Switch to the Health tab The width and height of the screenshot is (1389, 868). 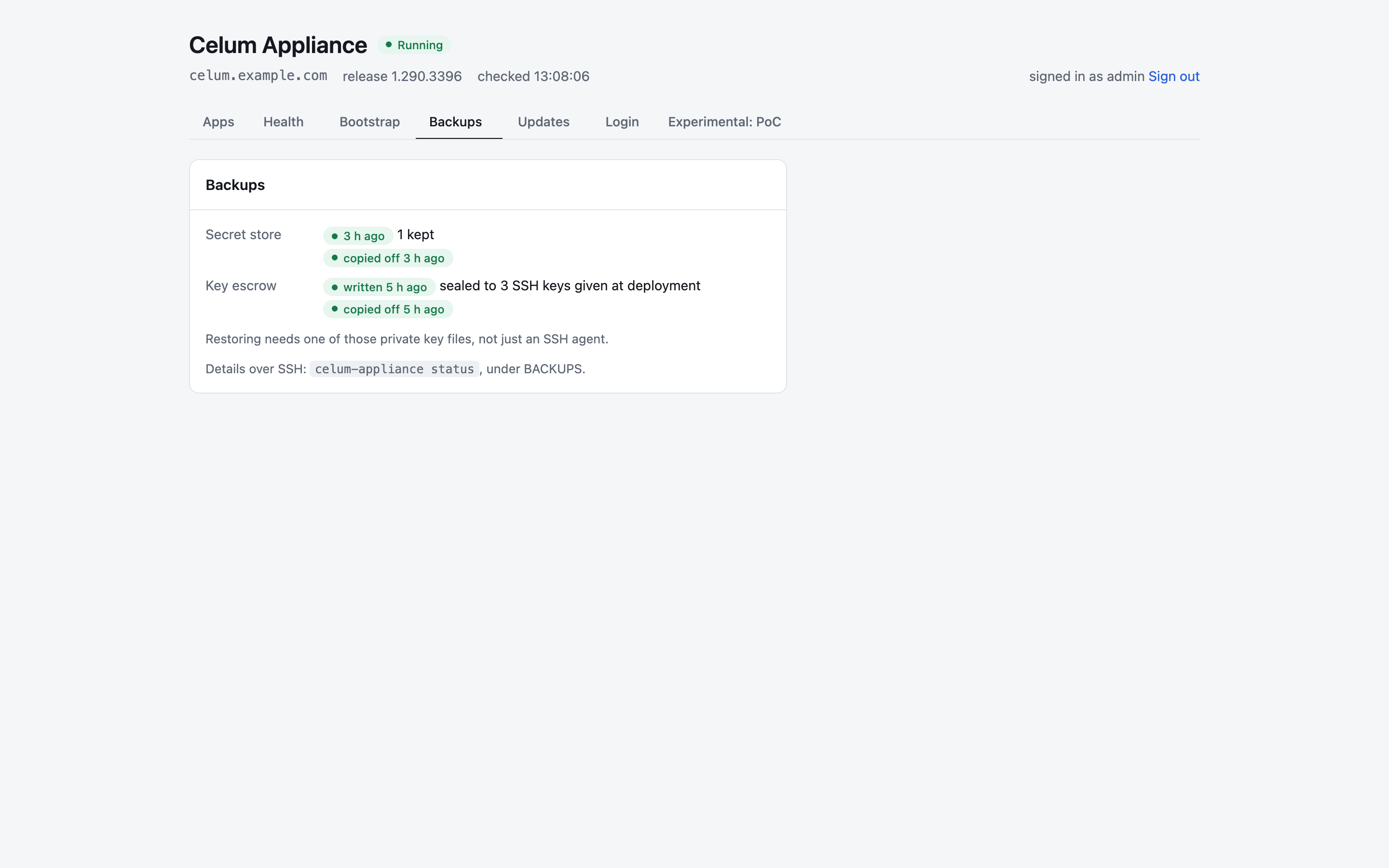point(284,122)
